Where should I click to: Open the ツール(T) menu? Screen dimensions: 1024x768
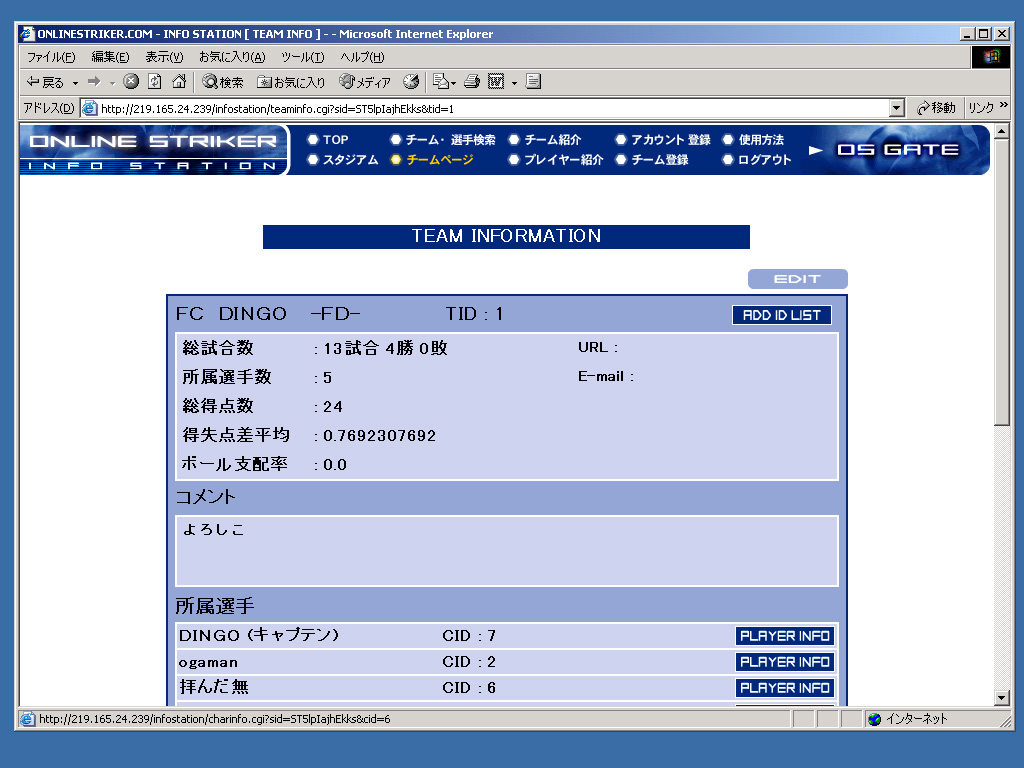coord(302,57)
